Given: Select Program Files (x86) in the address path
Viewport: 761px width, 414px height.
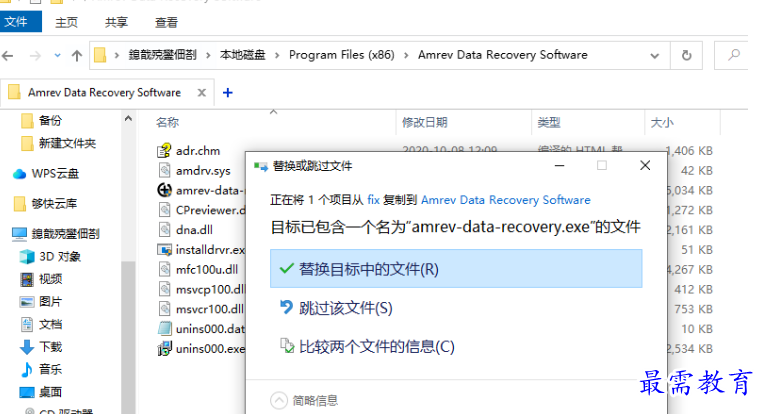Looking at the screenshot, I should [342, 55].
